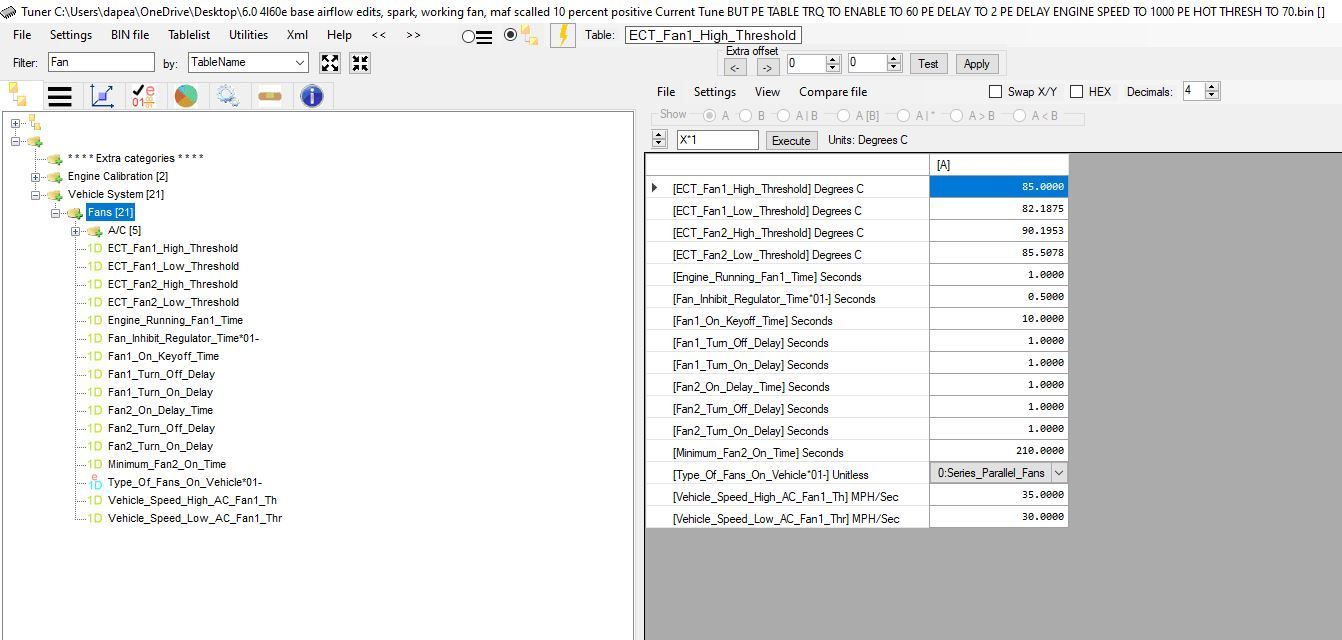
Task: Select the list view radio button
Action: (470, 36)
